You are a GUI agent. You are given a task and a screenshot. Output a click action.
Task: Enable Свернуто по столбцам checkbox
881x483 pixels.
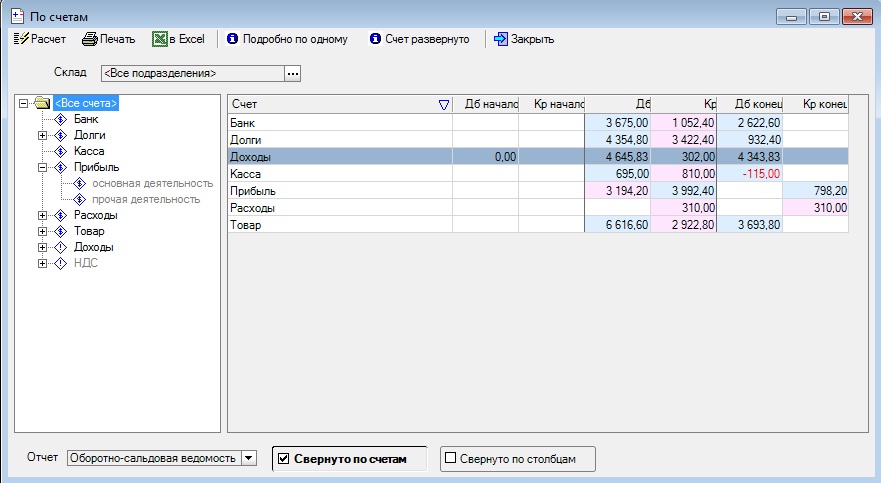pos(450,459)
